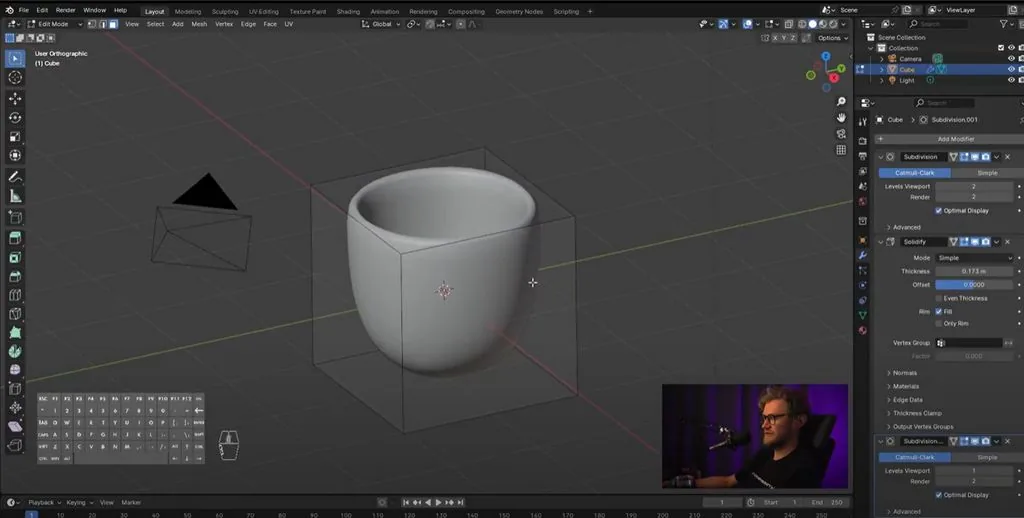
Task: Enable the Even Thickness checkbox
Action: (x=938, y=298)
